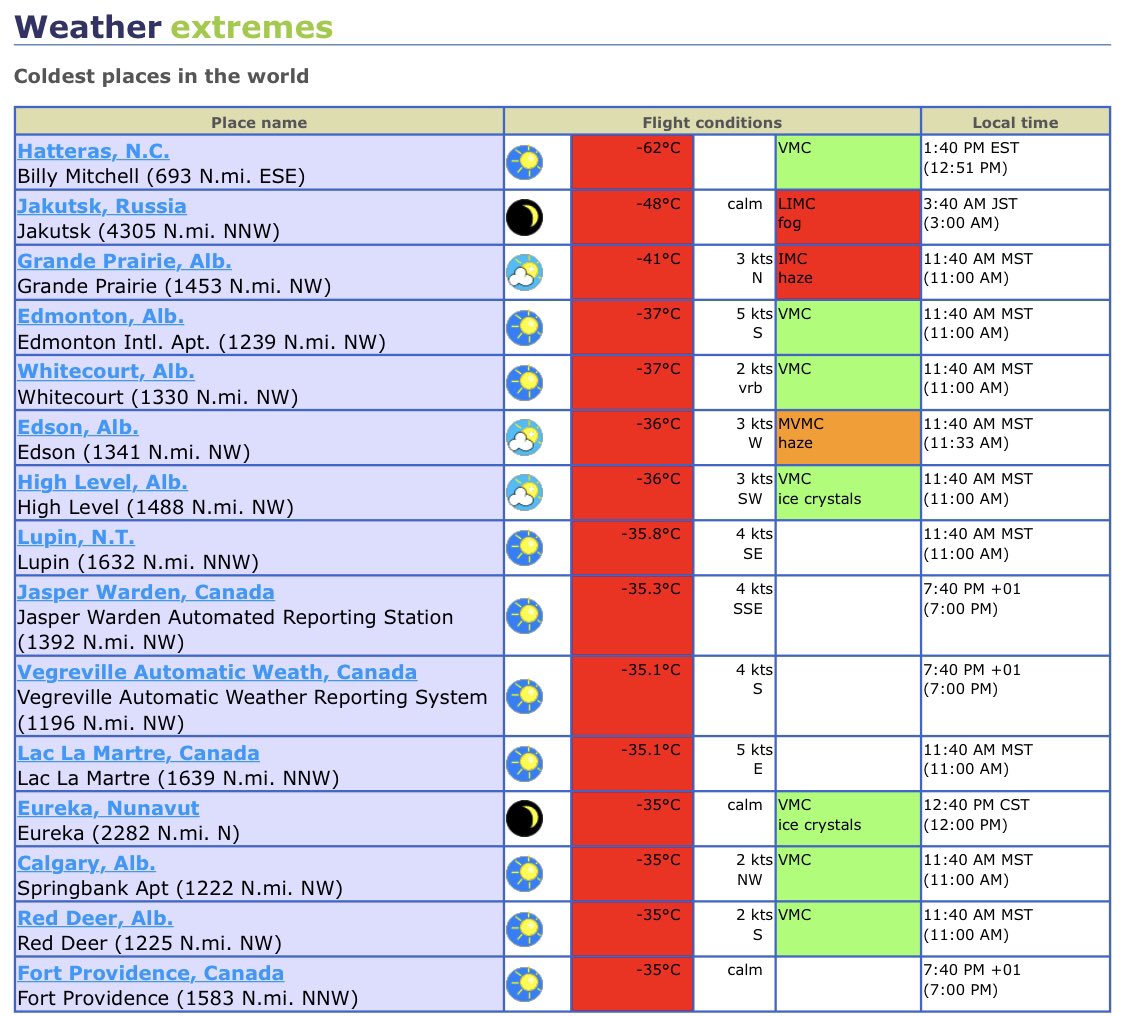The height and width of the screenshot is (1016, 1125).
Task: Click 'VMC ice crystals' in Eureka row
Action: (848, 819)
